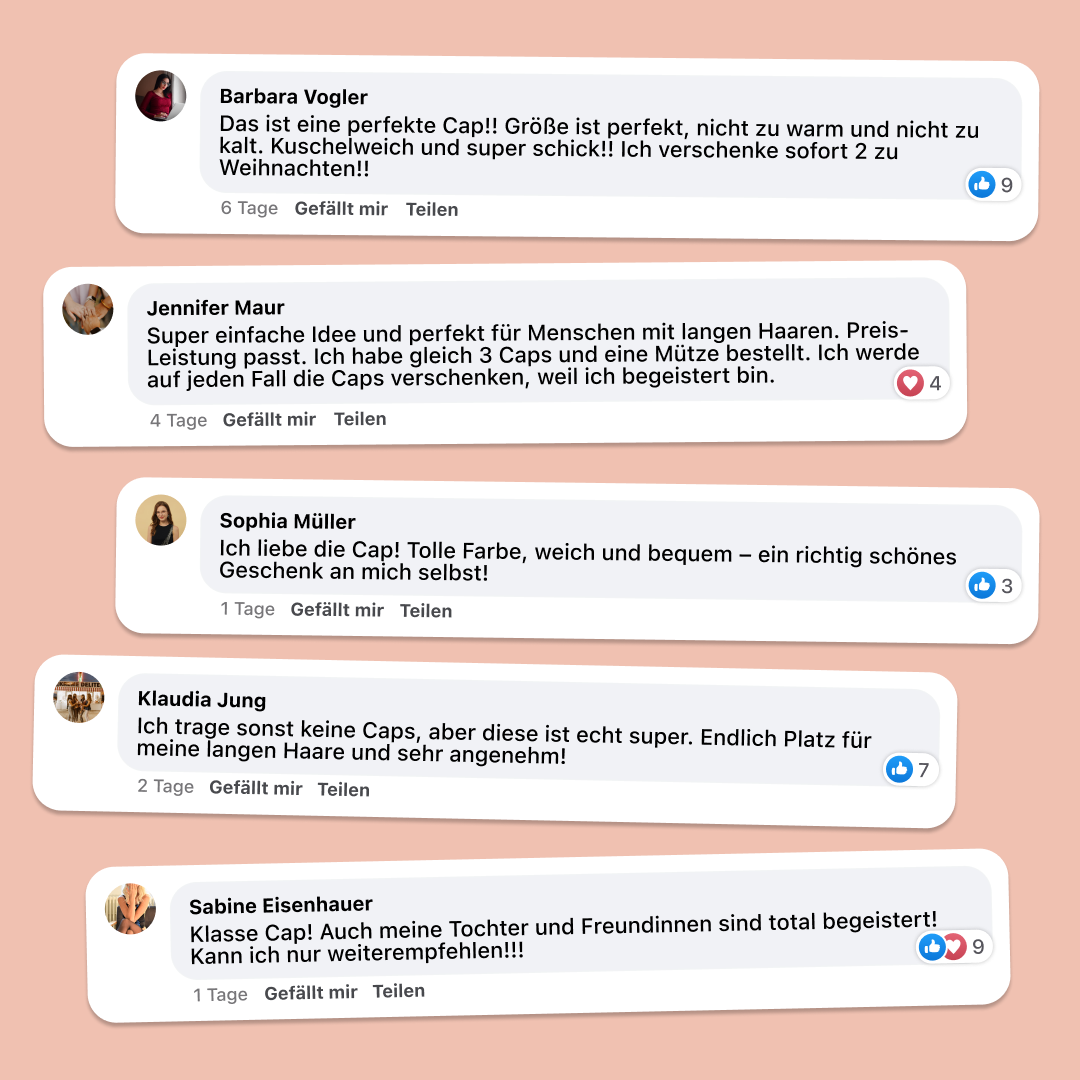Open Barbara Vogler's profile picture
This screenshot has width=1080, height=1080.
[x=161, y=96]
